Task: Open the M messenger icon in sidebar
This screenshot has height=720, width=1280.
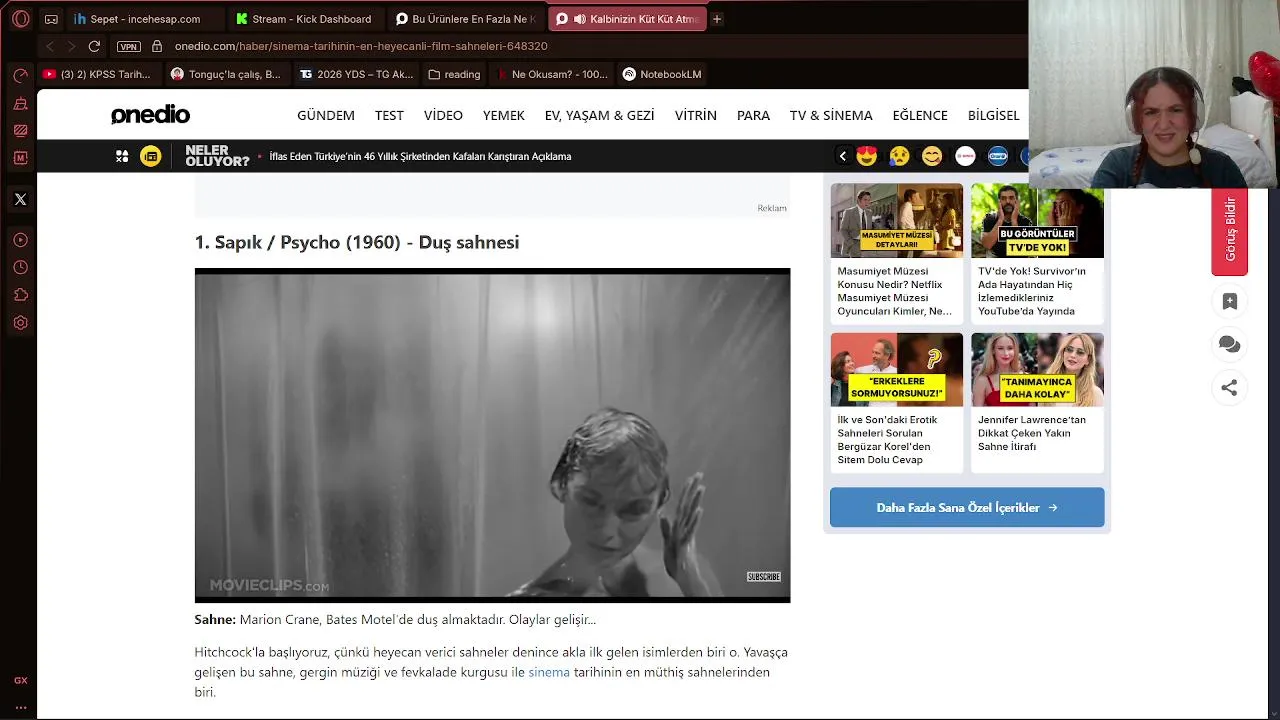Action: click(20, 158)
